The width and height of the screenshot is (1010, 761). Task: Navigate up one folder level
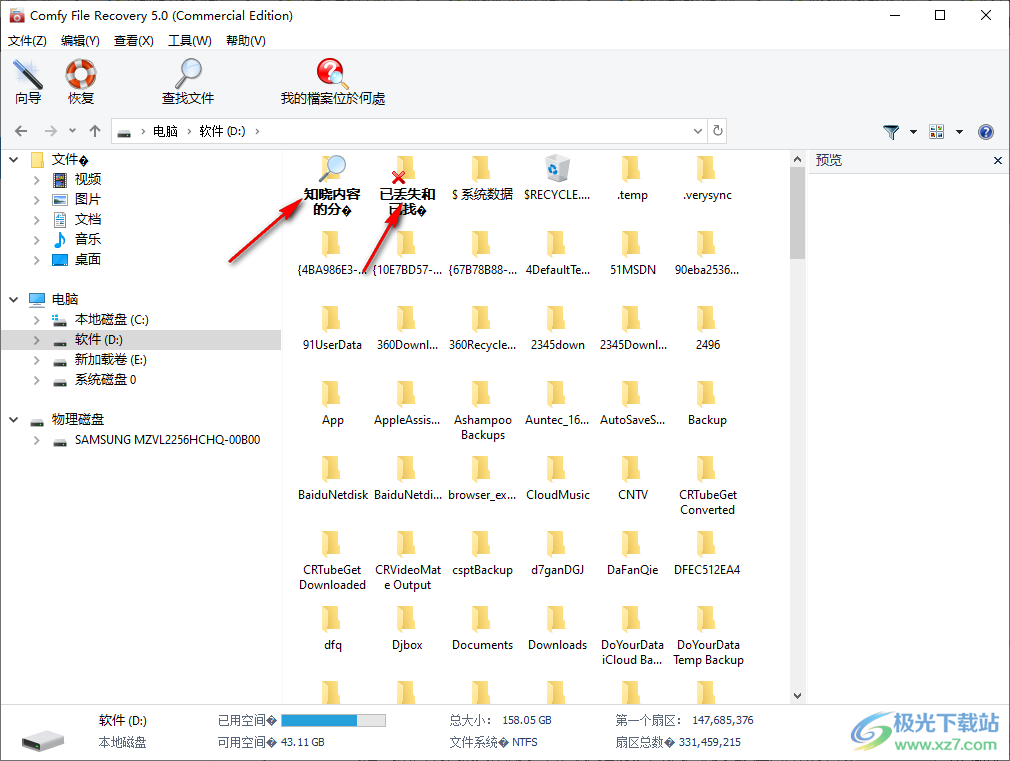click(x=95, y=131)
